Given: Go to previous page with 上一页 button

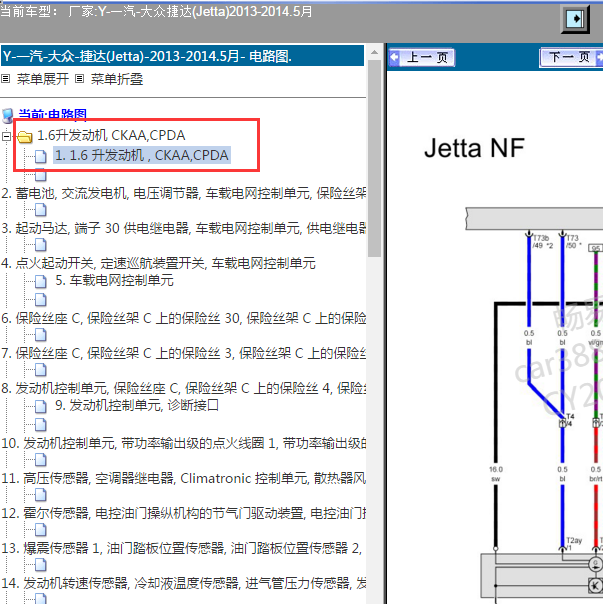Looking at the screenshot, I should point(422,58).
